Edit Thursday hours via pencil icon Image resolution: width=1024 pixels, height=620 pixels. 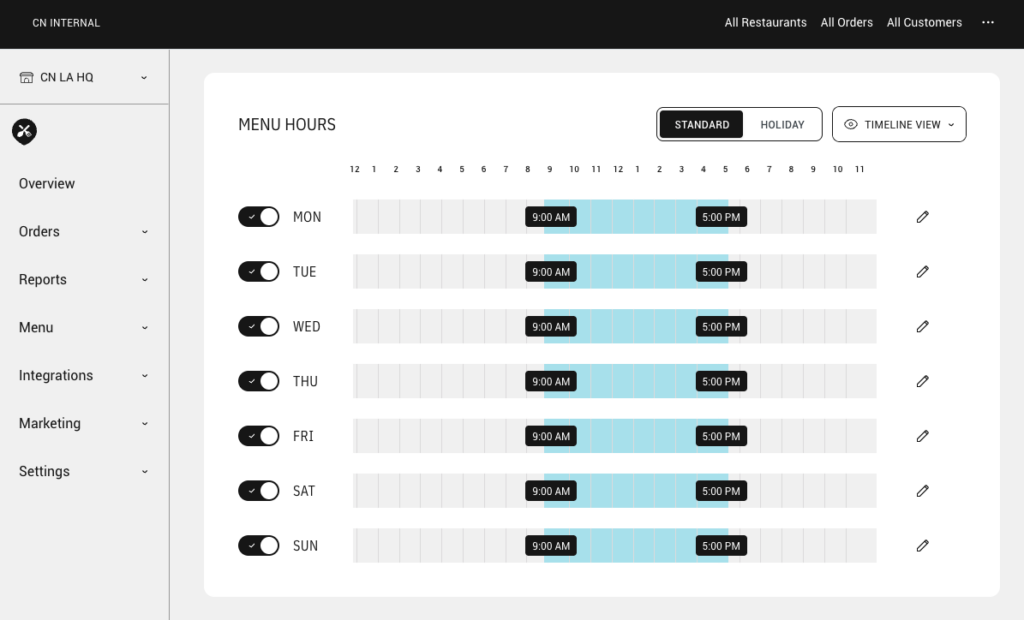922,381
